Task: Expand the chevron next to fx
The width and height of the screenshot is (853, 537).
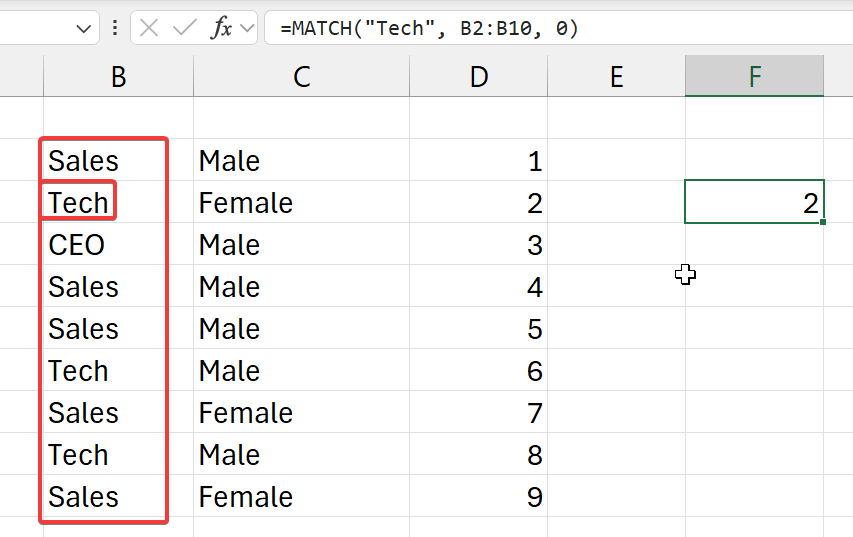Action: tap(247, 29)
